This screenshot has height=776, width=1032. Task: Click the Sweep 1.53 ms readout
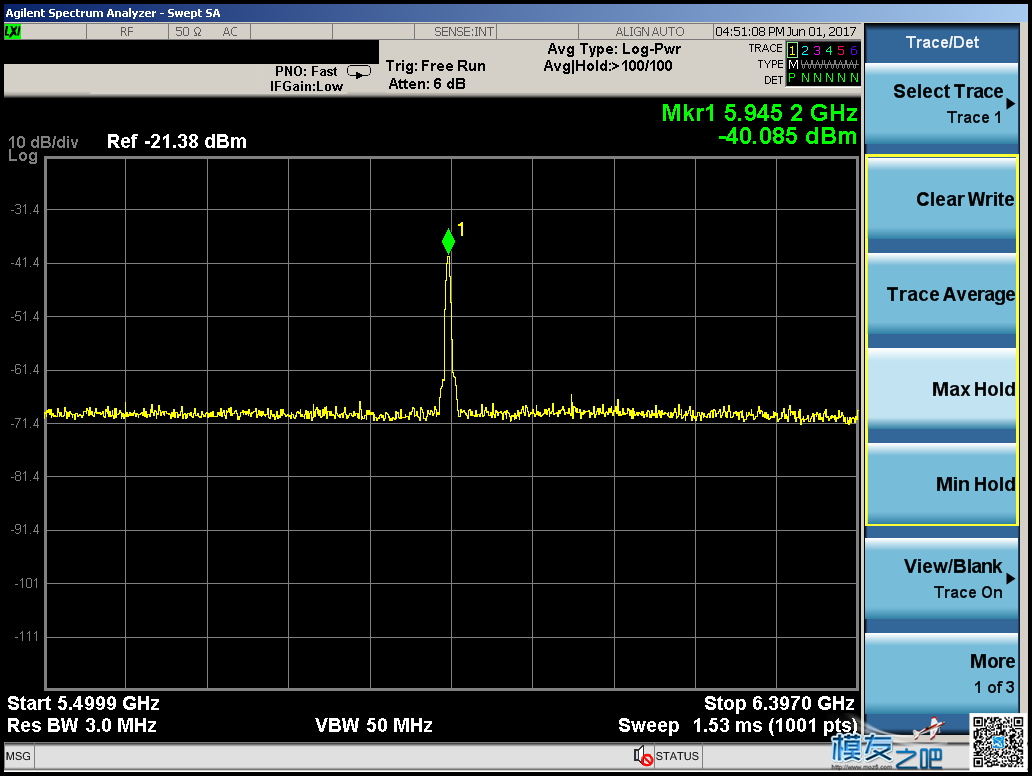click(x=738, y=726)
